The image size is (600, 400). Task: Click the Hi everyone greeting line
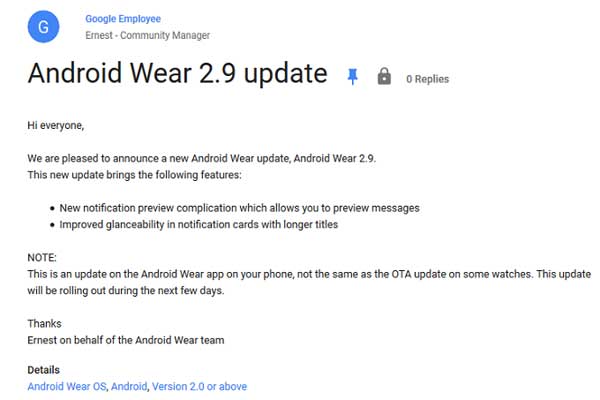click(x=56, y=126)
